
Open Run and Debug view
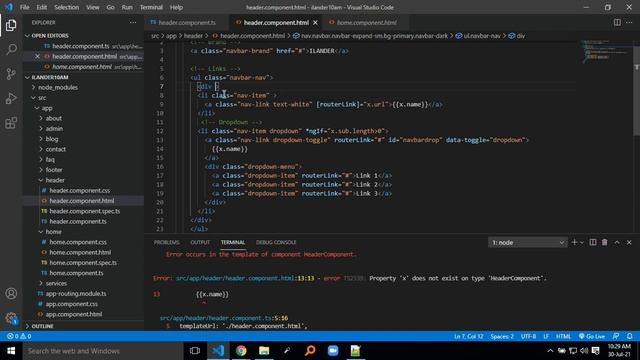[x=11, y=98]
